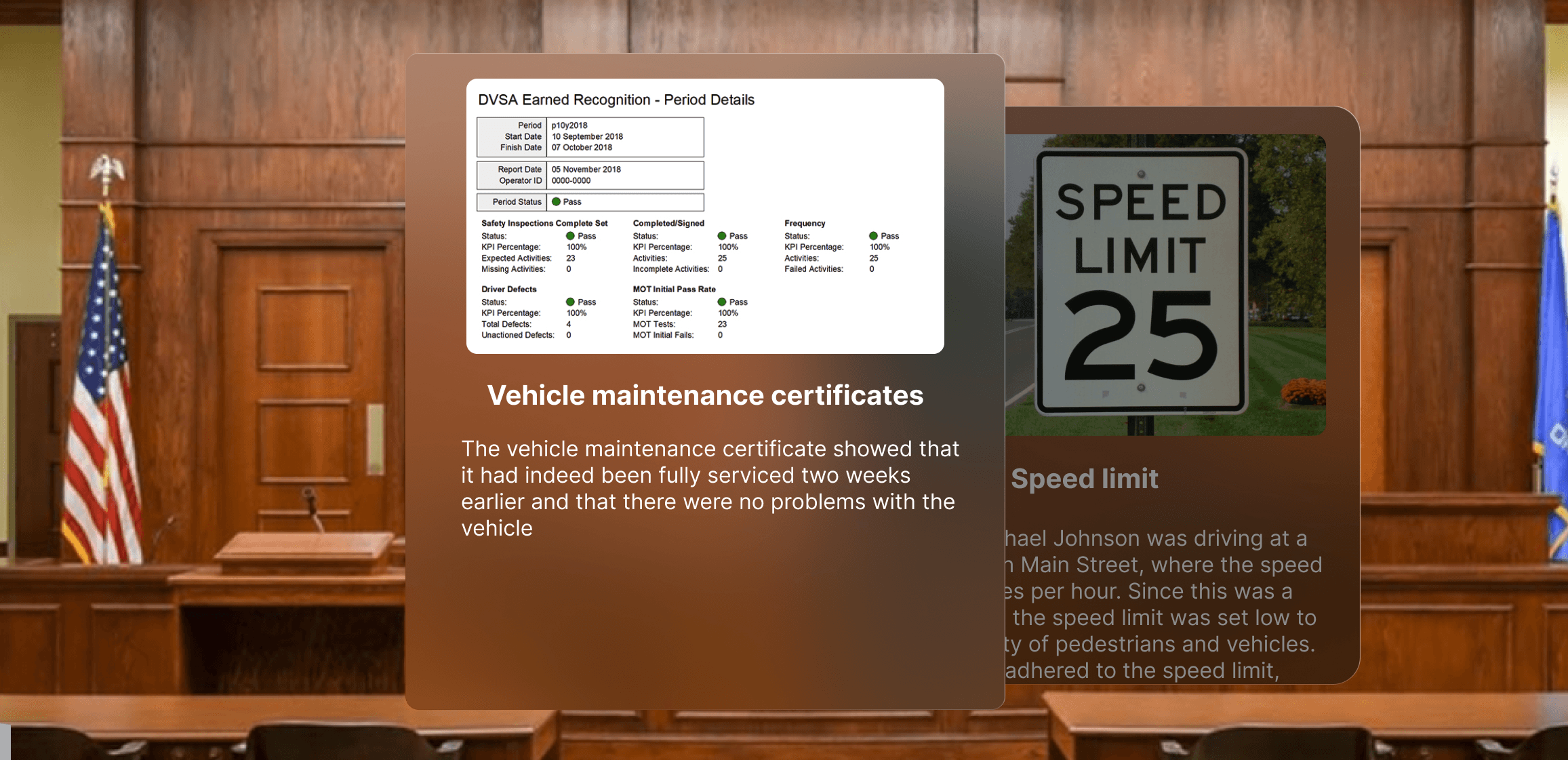Click Frequency section green Pass dot
This screenshot has height=760, width=1568.
873,236
